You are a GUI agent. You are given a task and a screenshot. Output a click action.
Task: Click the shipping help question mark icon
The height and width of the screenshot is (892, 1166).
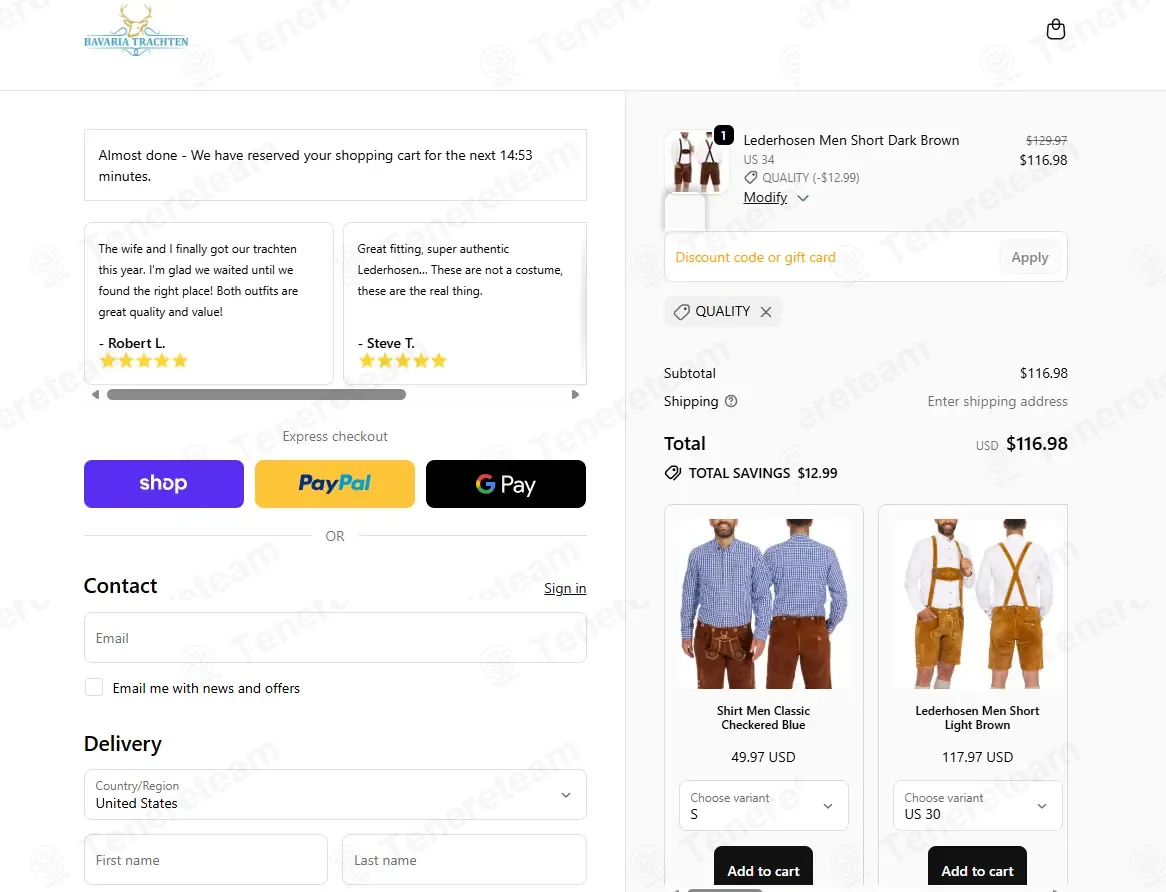coord(731,401)
